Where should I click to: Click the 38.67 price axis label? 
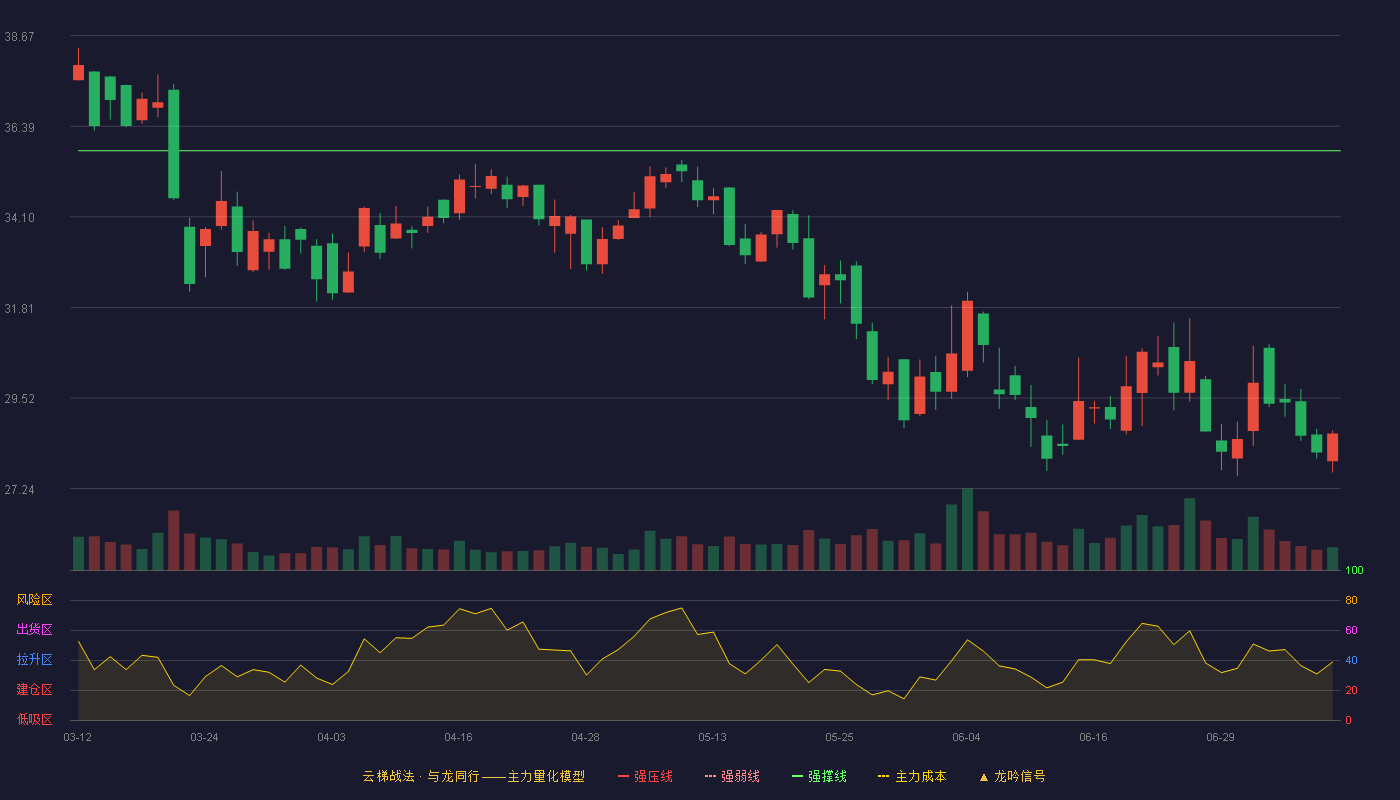click(x=19, y=36)
